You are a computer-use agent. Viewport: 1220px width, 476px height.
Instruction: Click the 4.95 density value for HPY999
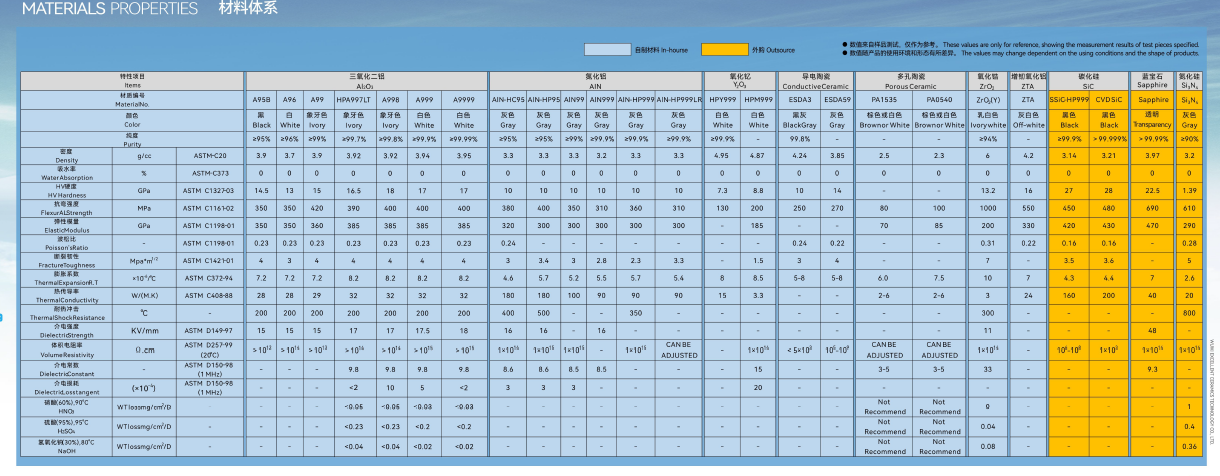(x=723, y=157)
